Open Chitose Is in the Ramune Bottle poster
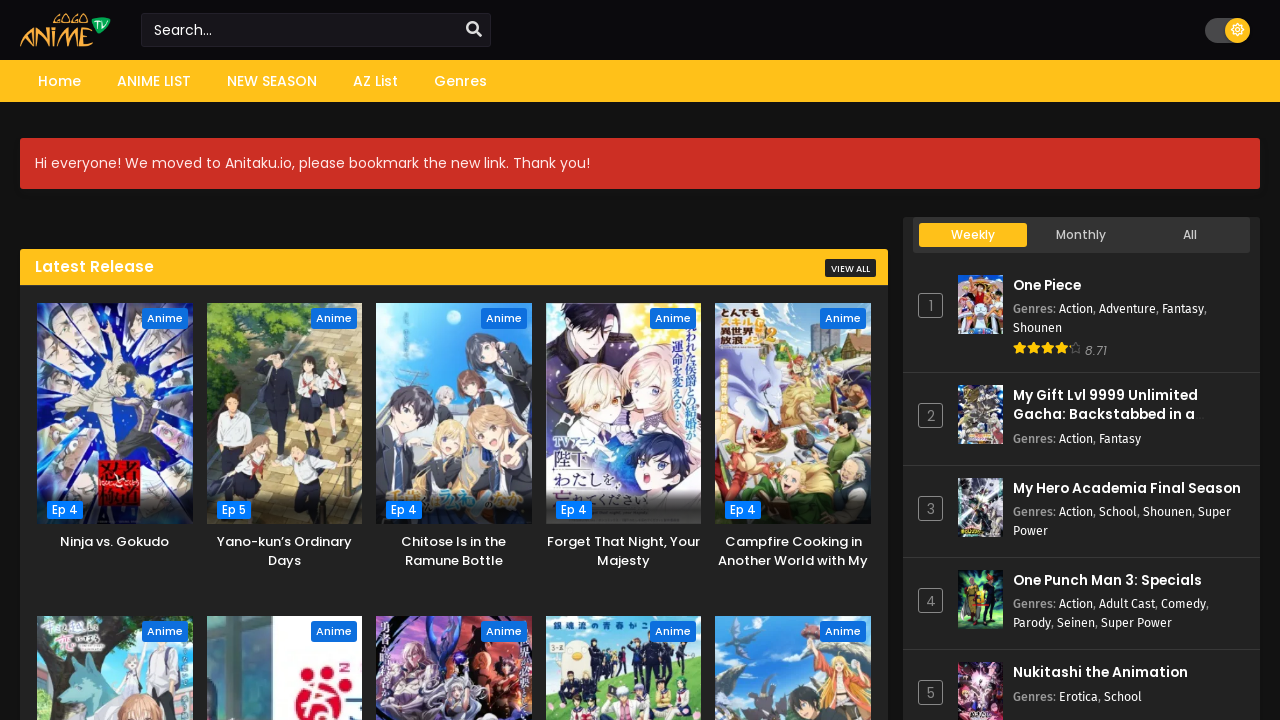 (454, 413)
